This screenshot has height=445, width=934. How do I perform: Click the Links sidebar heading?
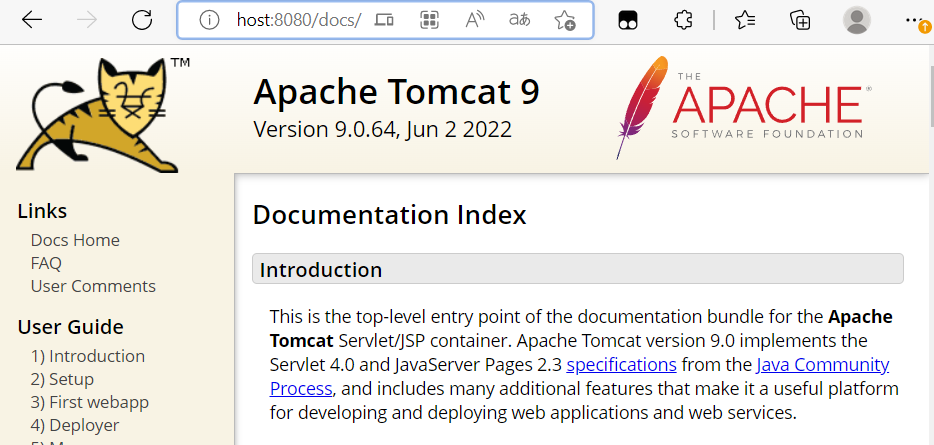tap(42, 211)
